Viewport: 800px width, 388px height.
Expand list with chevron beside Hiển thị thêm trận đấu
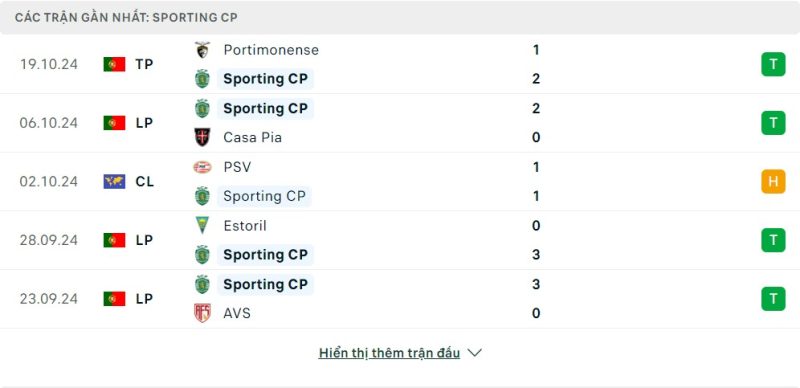point(474,353)
